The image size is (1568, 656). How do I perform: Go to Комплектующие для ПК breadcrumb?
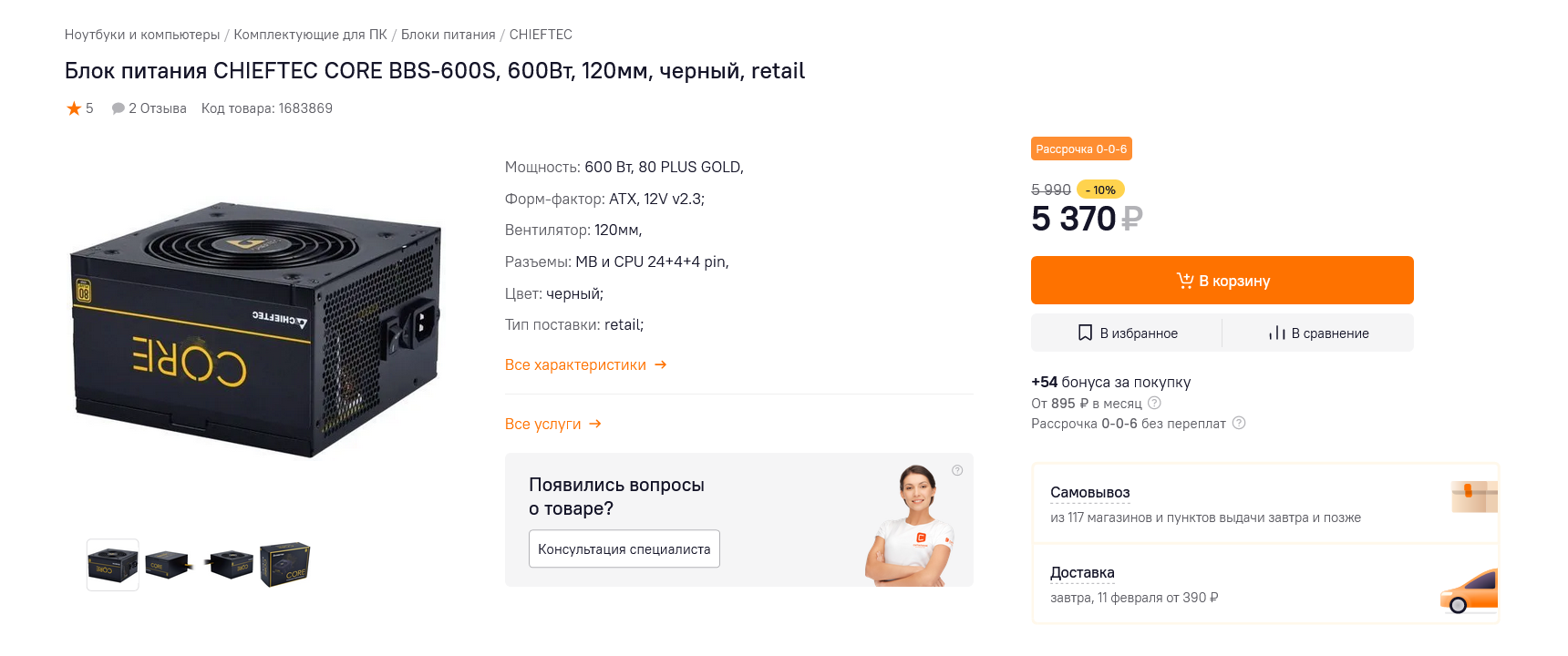coord(310,35)
